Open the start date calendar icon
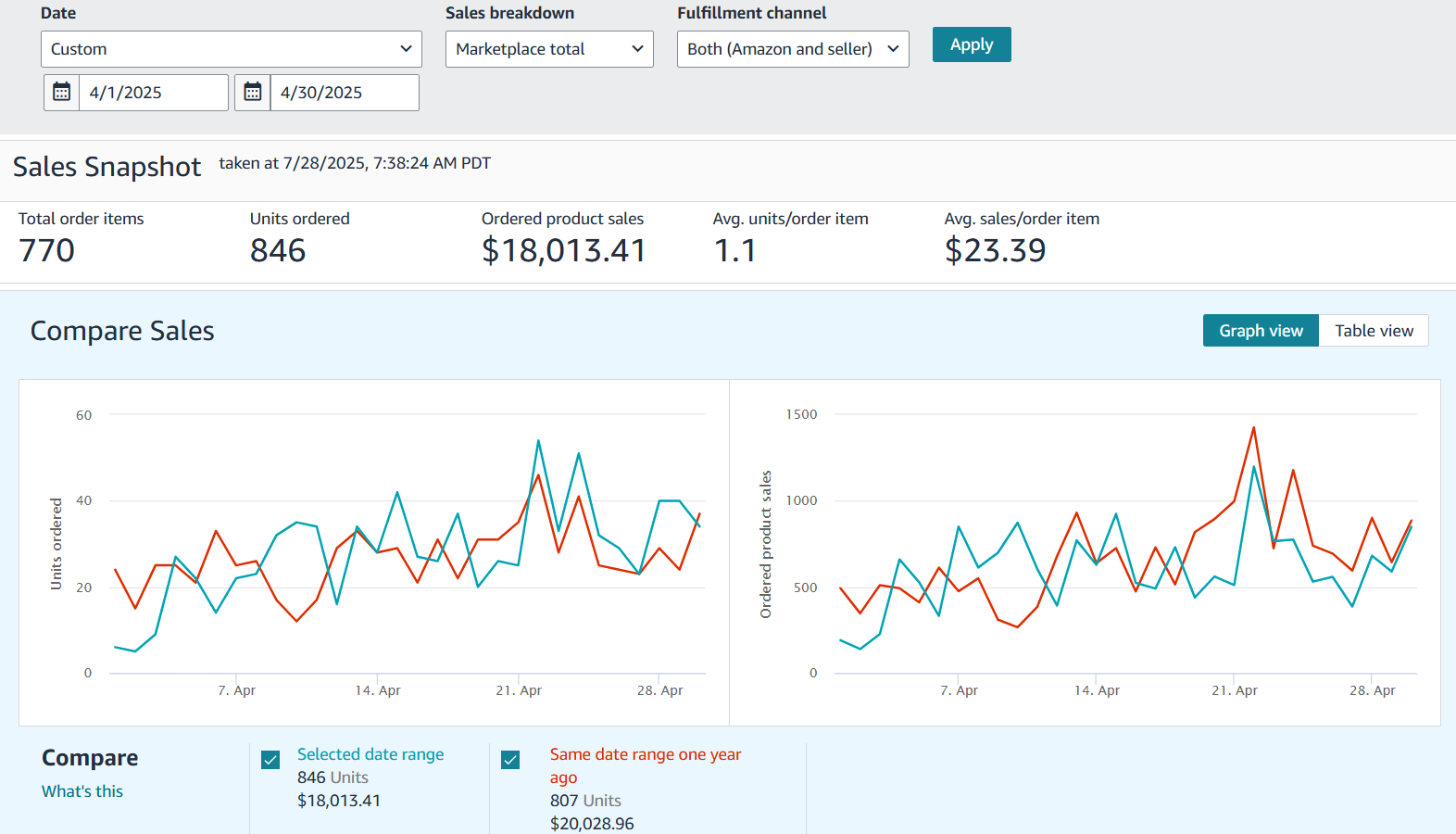This screenshot has width=1456, height=834. click(62, 93)
